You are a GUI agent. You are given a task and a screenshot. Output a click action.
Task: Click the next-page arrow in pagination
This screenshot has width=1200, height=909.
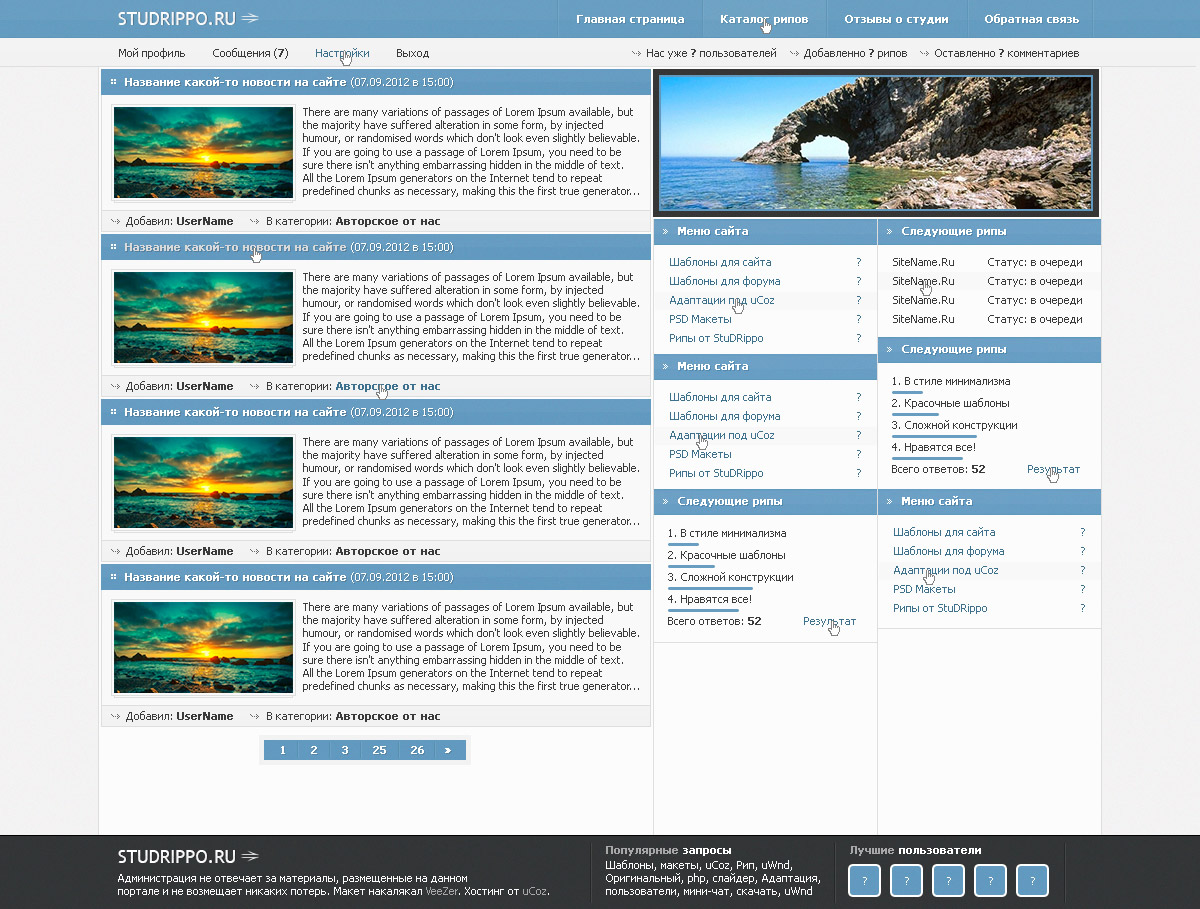point(449,750)
